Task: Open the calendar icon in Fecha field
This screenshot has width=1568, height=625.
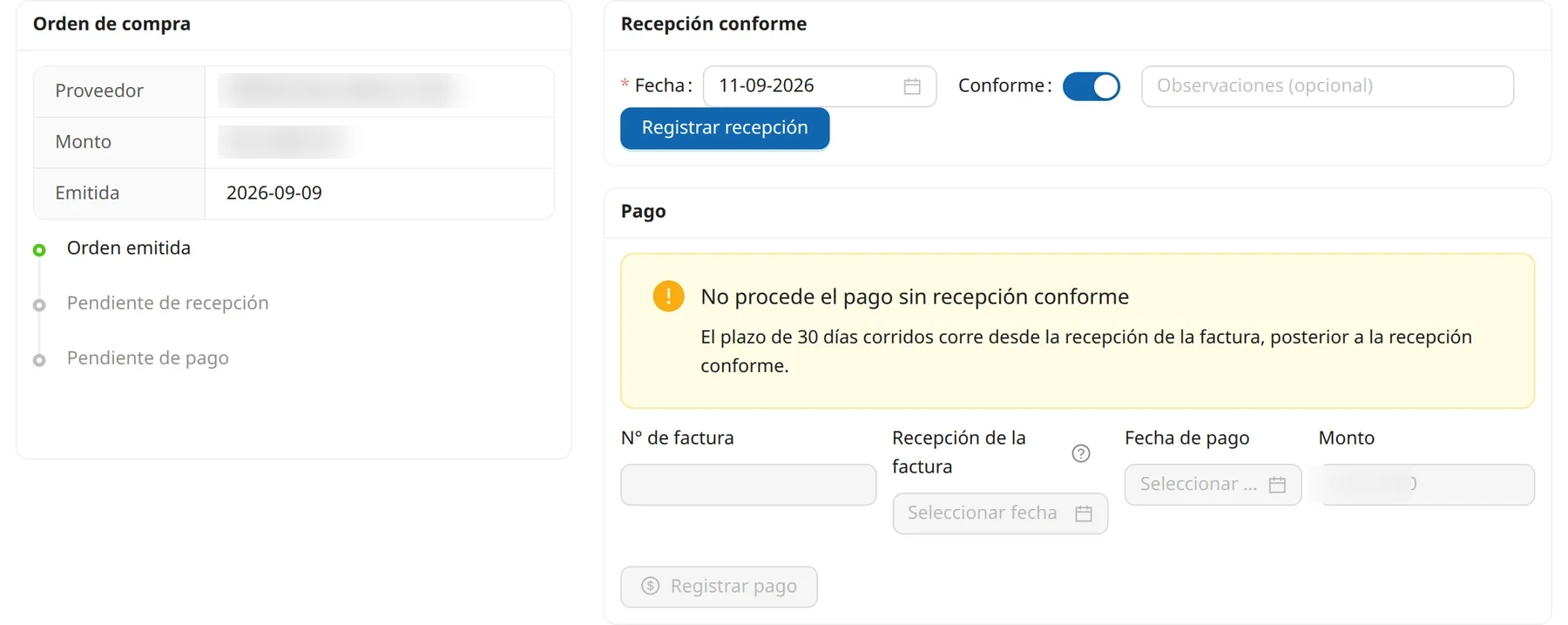Action: pyautogui.click(x=912, y=86)
